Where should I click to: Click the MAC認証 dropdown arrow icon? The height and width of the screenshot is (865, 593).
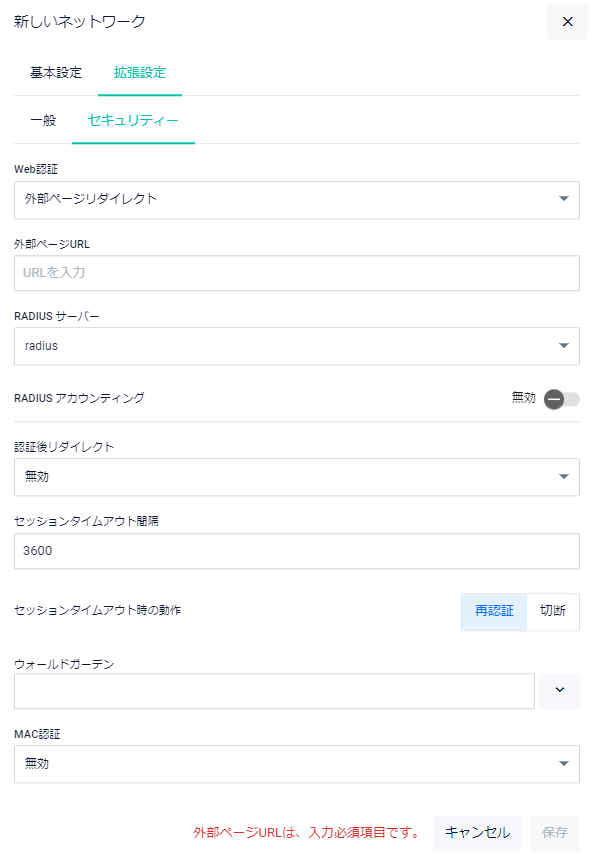click(x=563, y=763)
